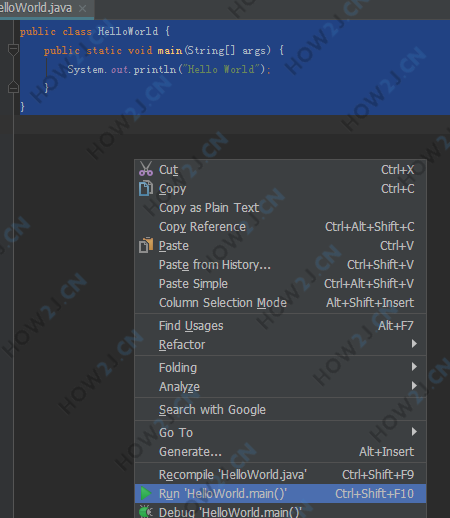Click the fold end marker in gutter
Image resolution: width=450 pixels, height=518 pixels.
pyautogui.click(x=13, y=87)
